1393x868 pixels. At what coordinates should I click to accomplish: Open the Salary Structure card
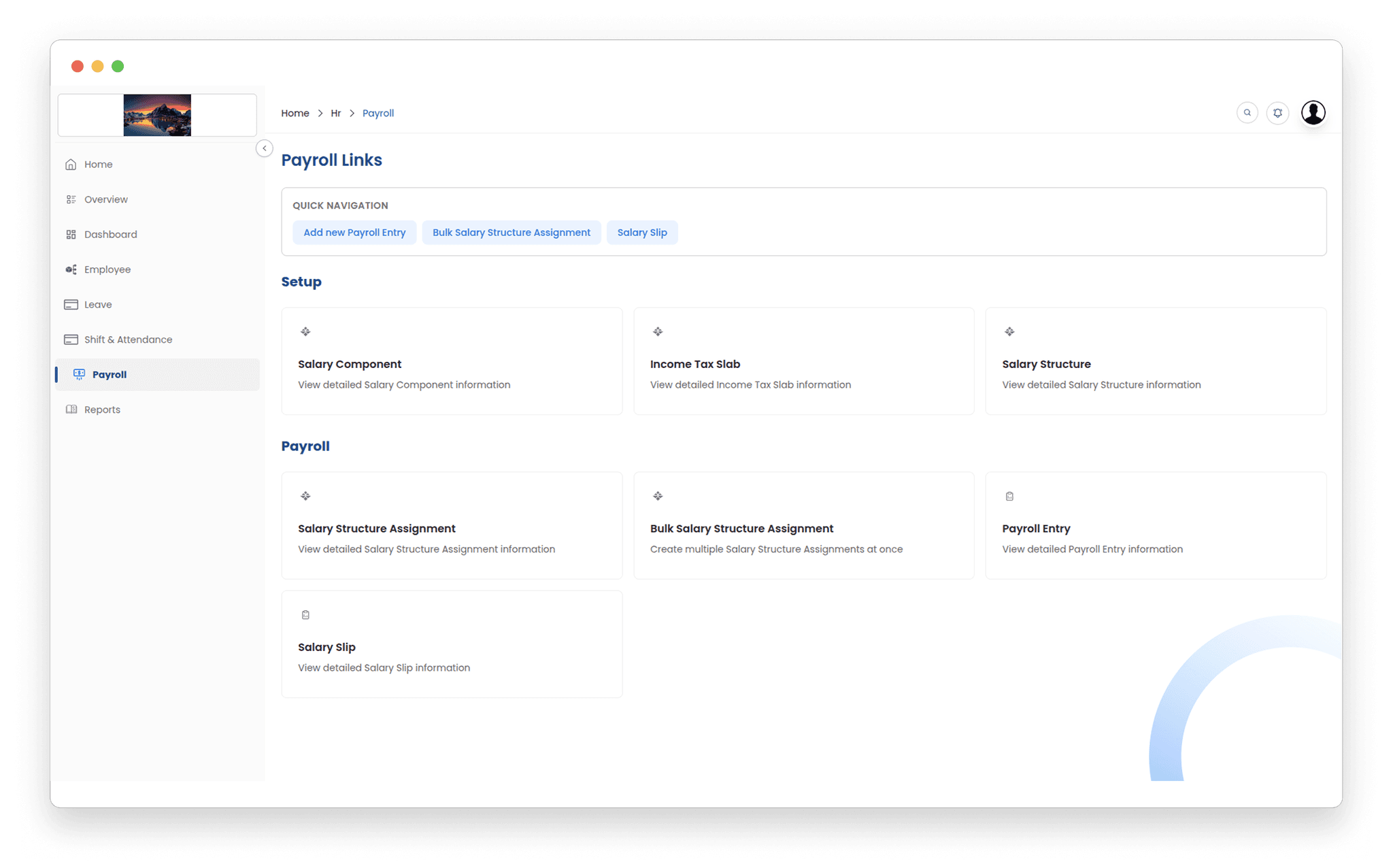(1155, 361)
